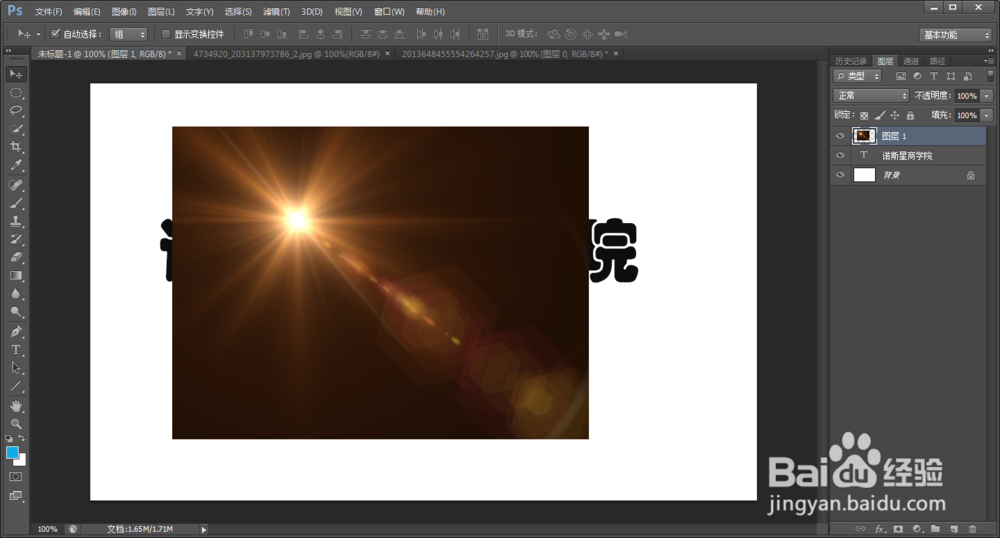Image resolution: width=1000 pixels, height=538 pixels.
Task: Hide 诺斯星商学院 text layer eye
Action: (840, 156)
